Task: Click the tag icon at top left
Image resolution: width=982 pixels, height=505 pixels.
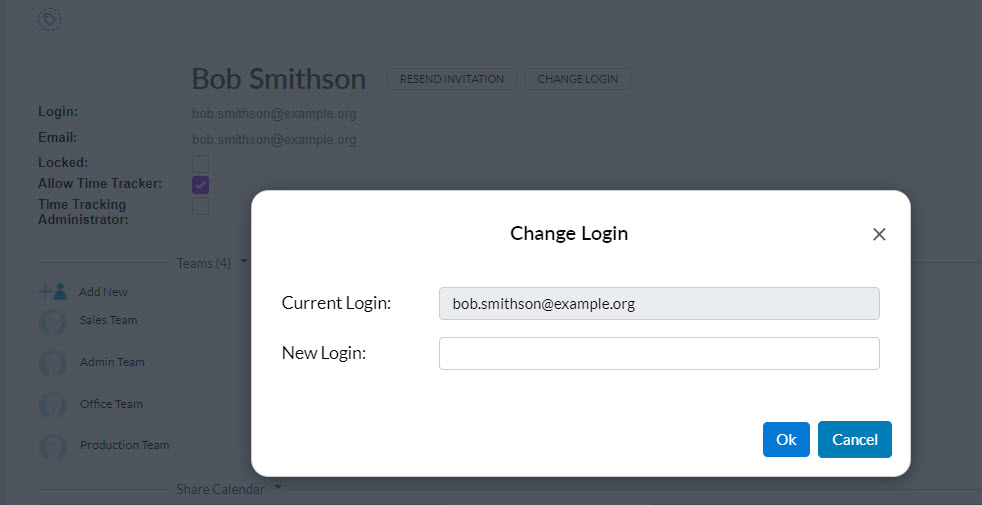Action: click(49, 19)
